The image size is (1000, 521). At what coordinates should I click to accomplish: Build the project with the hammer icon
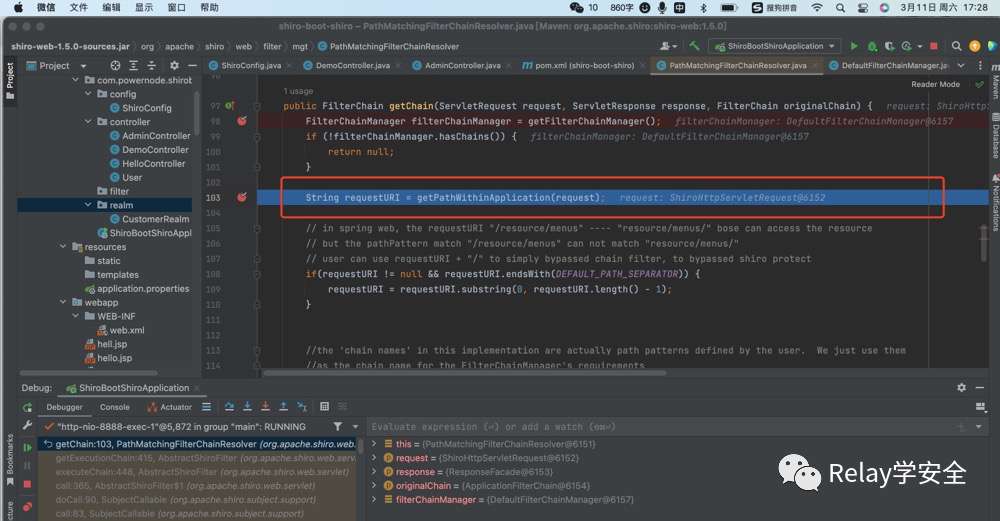click(695, 46)
